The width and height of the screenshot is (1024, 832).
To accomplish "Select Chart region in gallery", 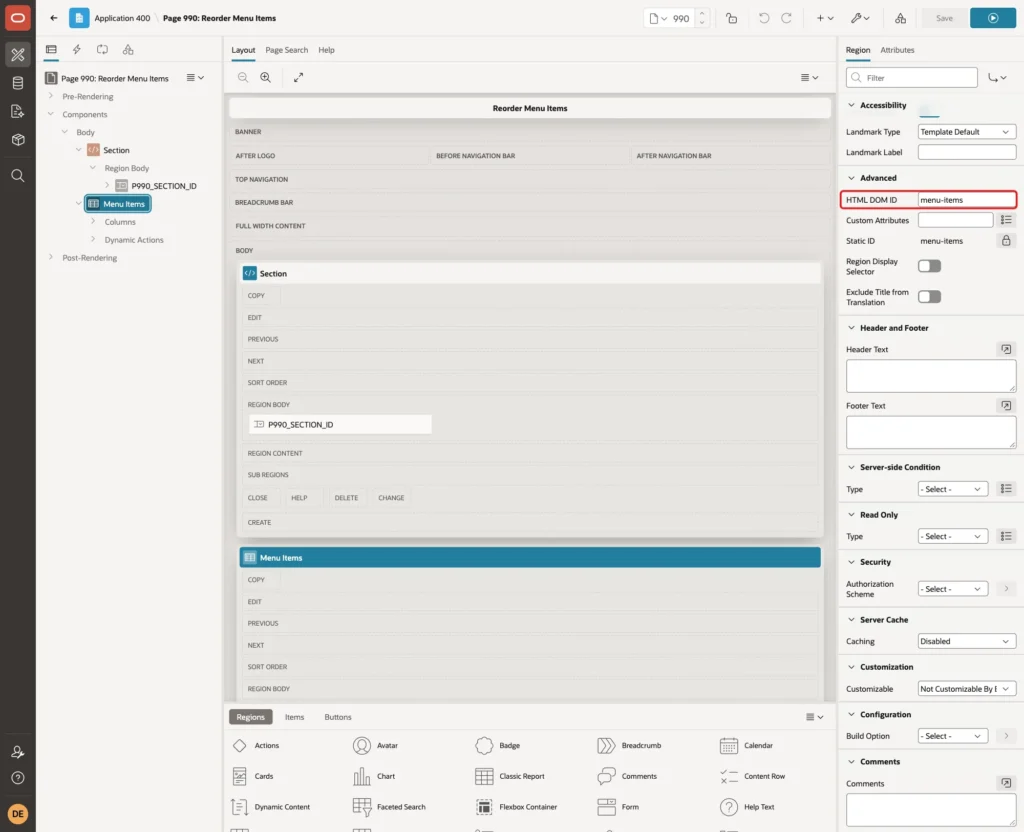I will [374, 776].
